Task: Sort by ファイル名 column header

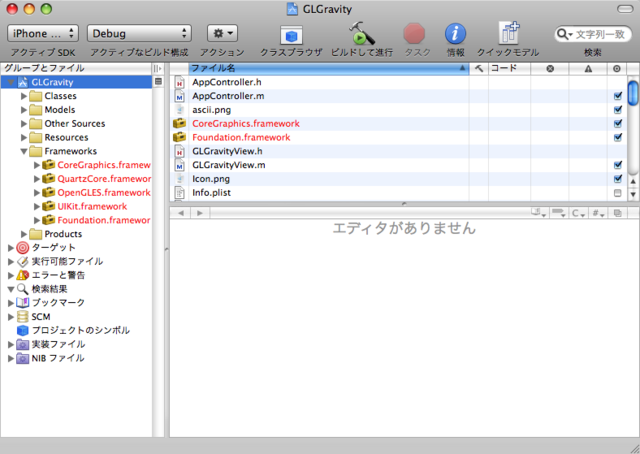Action: [329, 69]
